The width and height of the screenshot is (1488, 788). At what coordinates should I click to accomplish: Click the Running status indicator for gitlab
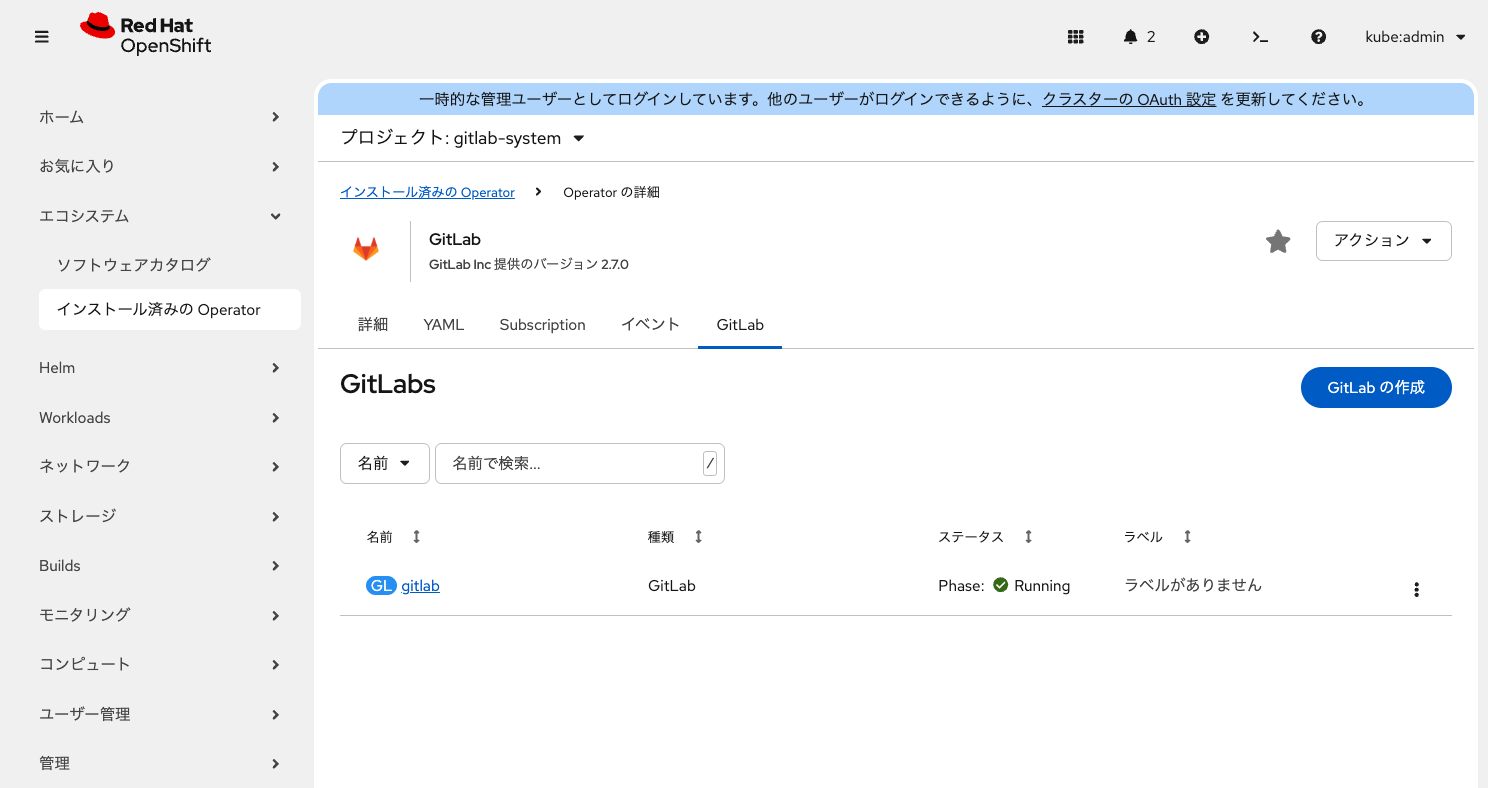pos(1030,585)
